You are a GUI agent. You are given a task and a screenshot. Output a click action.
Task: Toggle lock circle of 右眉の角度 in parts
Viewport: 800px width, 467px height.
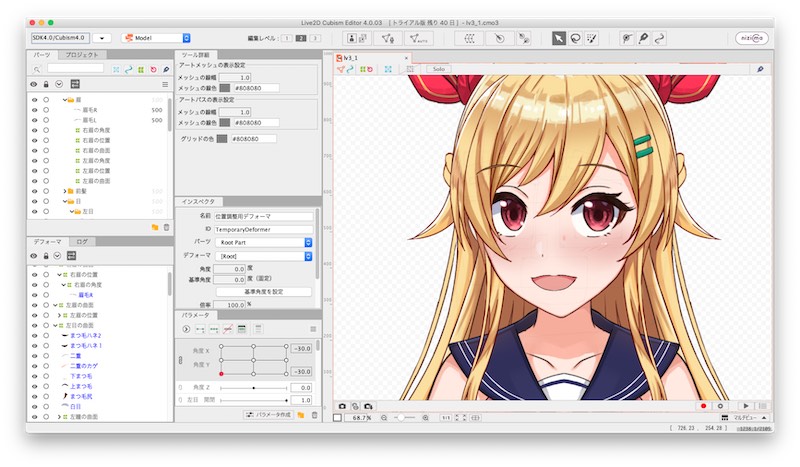point(46,130)
